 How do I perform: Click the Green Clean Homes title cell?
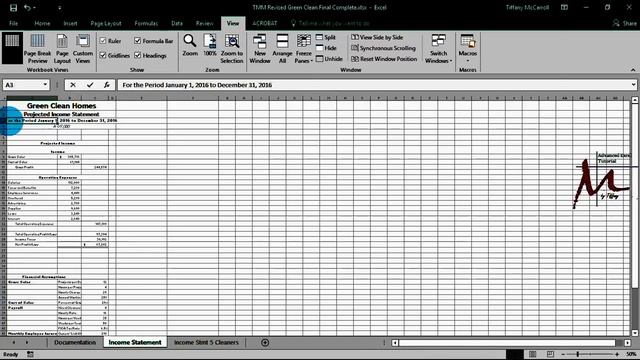pos(61,106)
